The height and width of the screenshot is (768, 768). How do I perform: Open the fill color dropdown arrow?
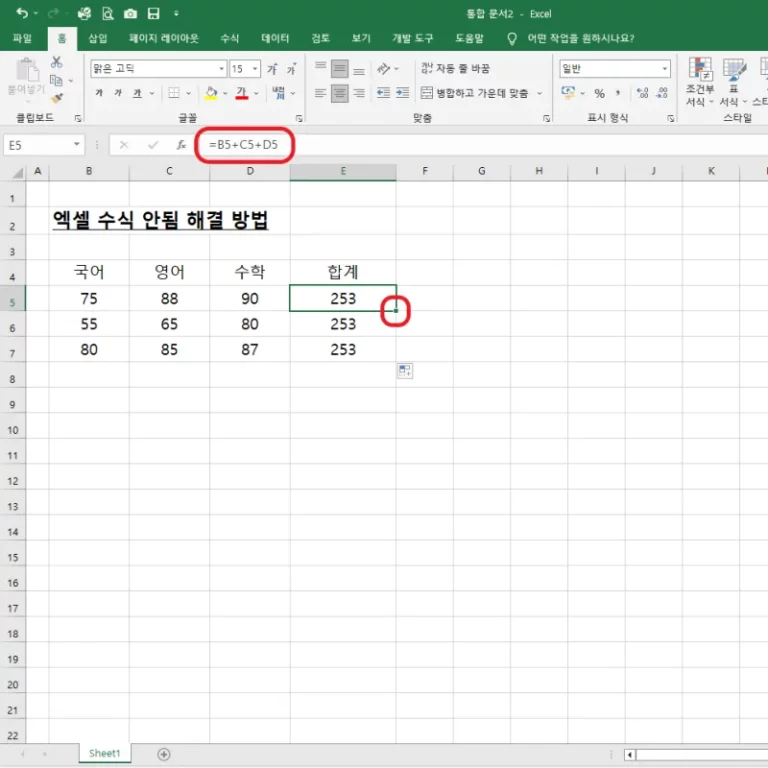pyautogui.click(x=225, y=93)
